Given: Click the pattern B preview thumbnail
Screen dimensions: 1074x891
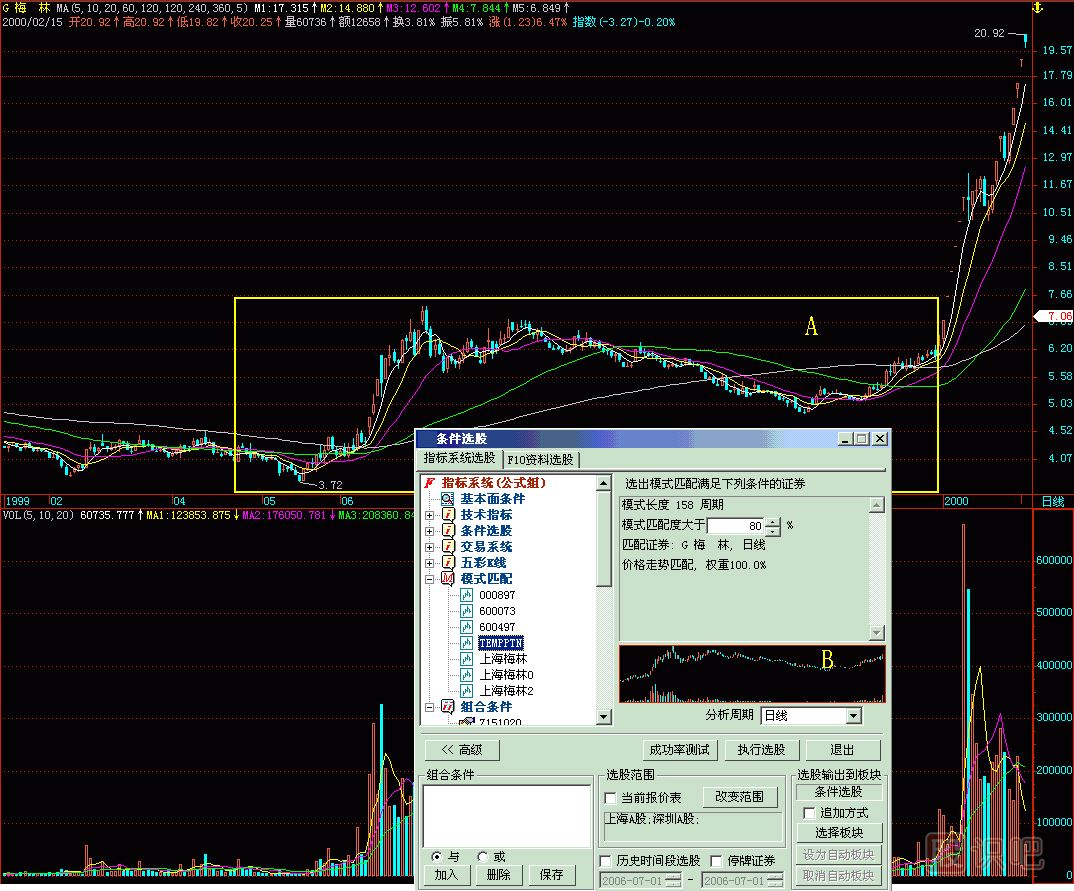Looking at the screenshot, I should pos(752,674).
